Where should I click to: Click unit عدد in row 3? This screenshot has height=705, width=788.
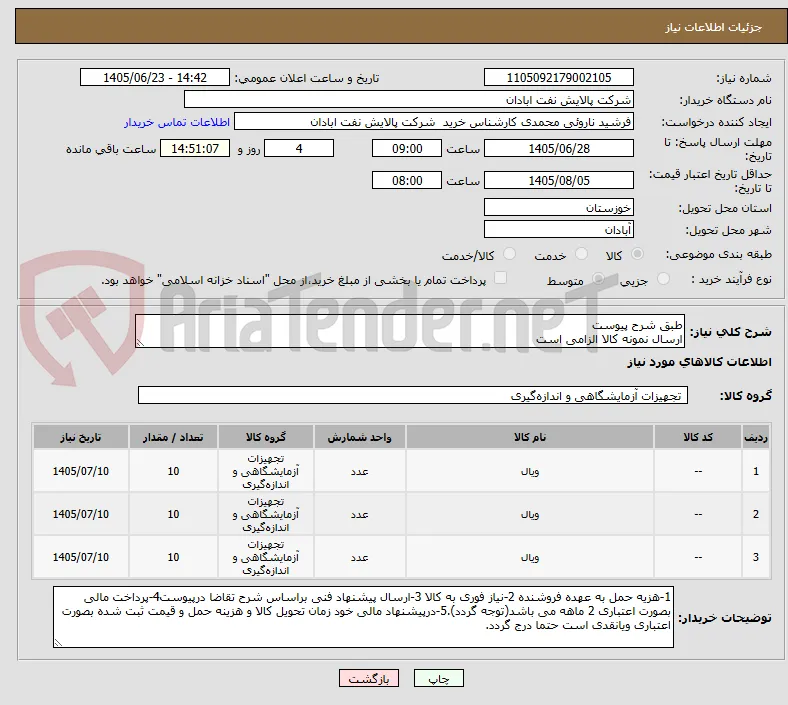coord(359,557)
